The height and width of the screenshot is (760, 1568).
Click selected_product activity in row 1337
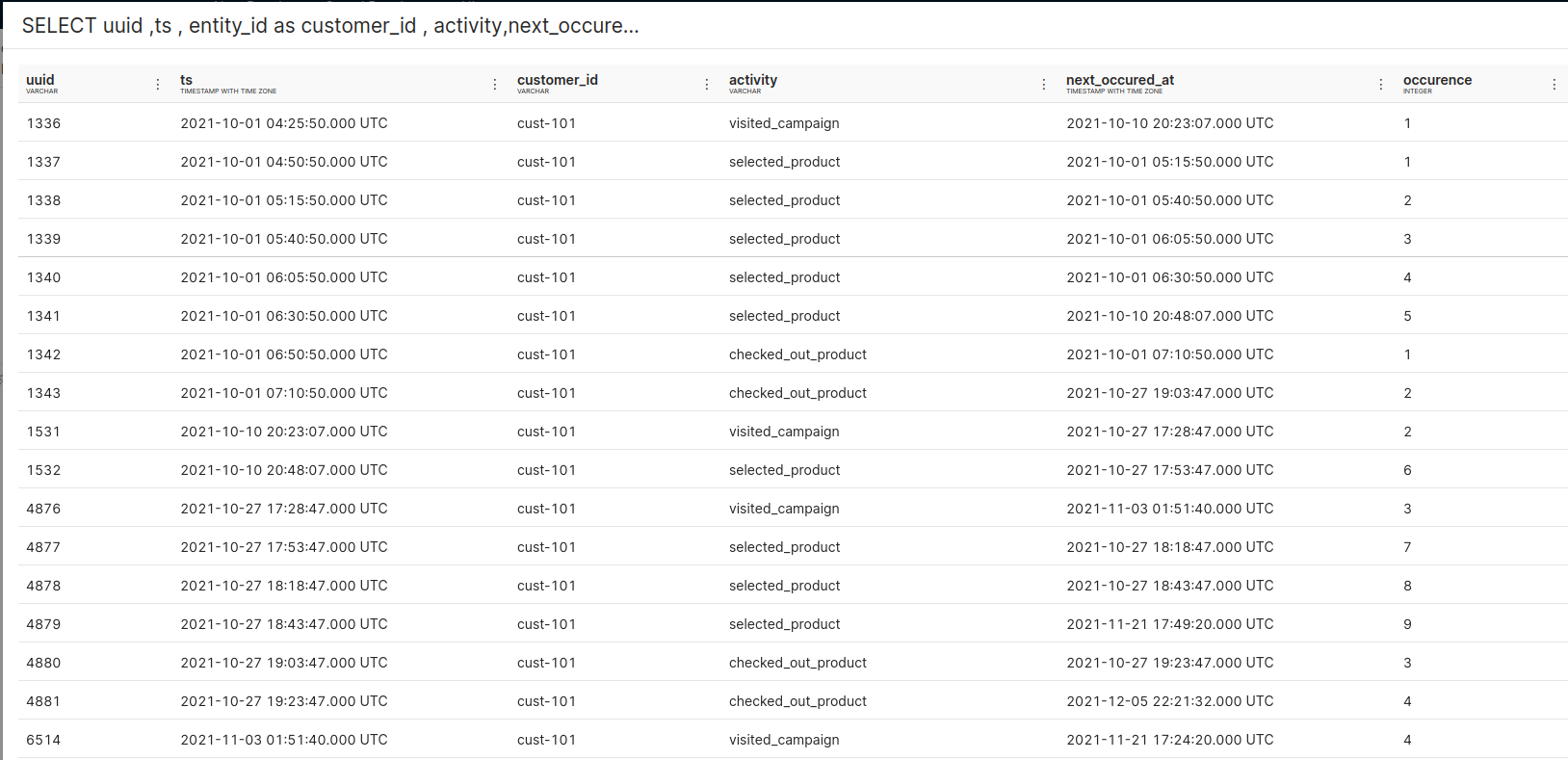point(785,162)
